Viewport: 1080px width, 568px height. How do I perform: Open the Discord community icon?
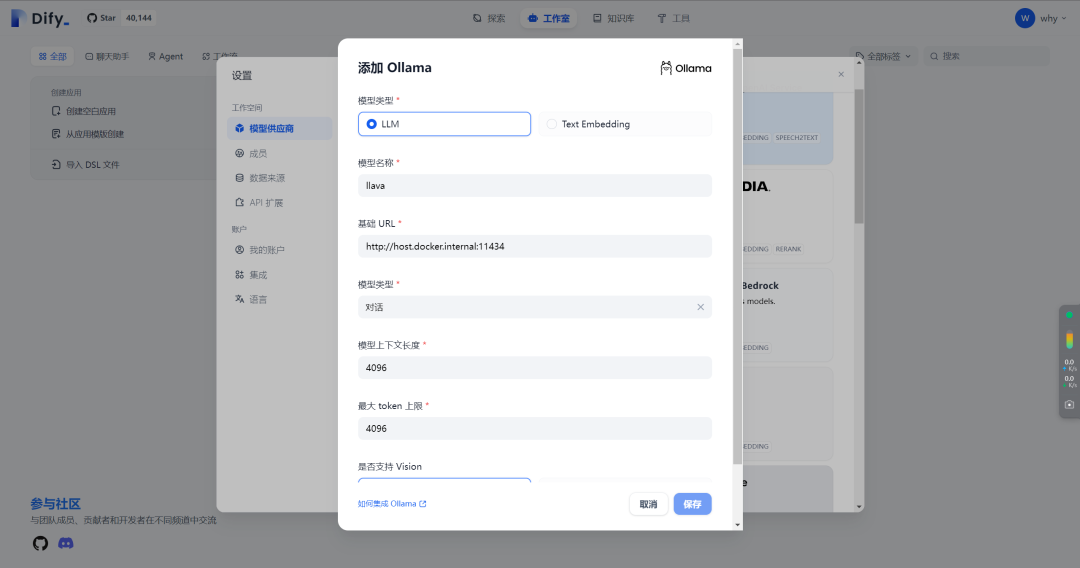click(x=65, y=543)
